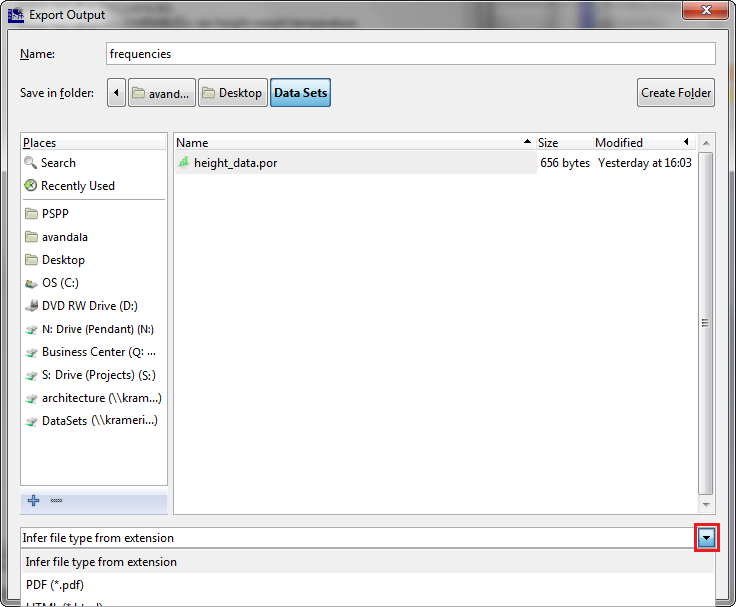The image size is (736, 607).
Task: Select Recently Used in Places list
Action: [78, 186]
